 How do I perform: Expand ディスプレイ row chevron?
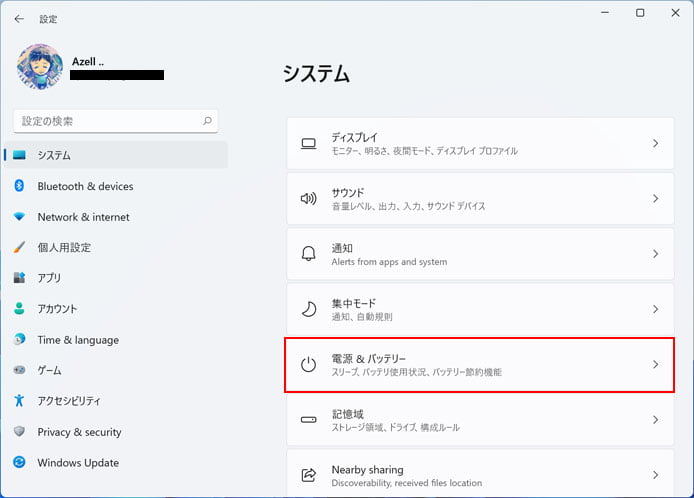click(655, 143)
